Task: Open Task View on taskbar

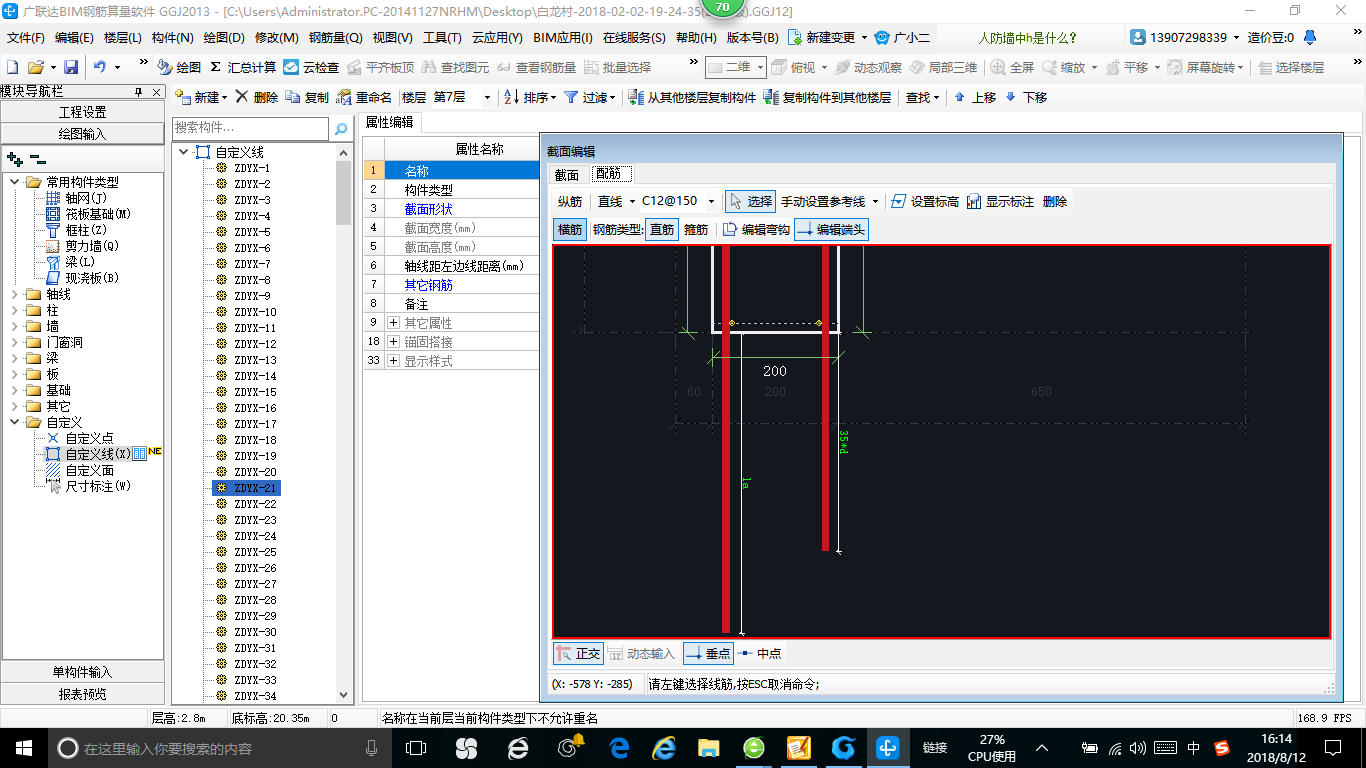Action: pyautogui.click(x=416, y=747)
